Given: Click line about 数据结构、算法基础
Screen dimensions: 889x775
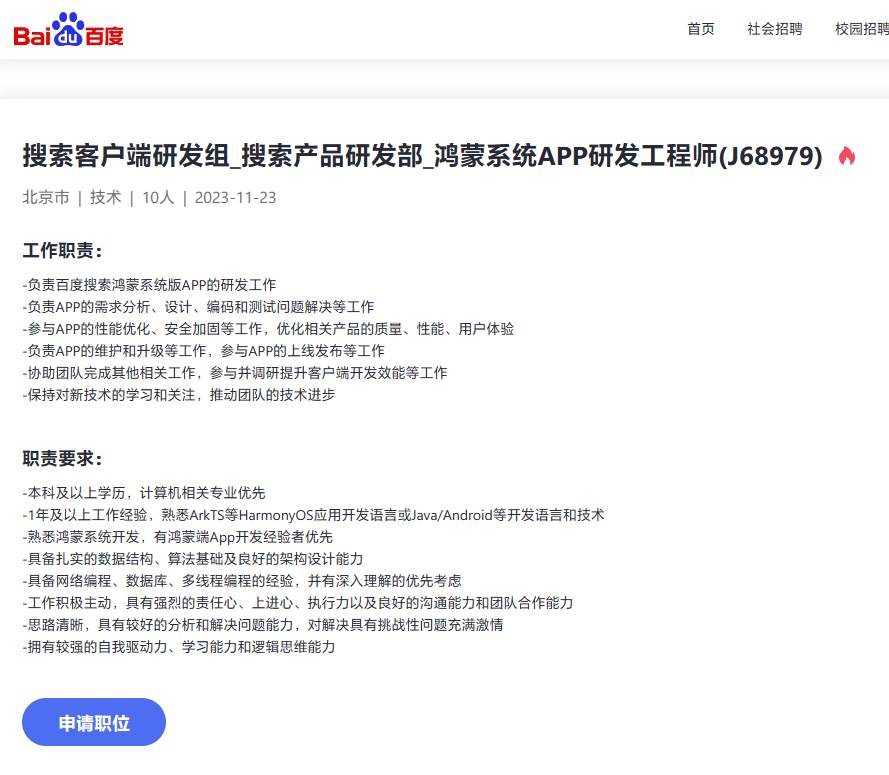Looking at the screenshot, I should point(193,559).
